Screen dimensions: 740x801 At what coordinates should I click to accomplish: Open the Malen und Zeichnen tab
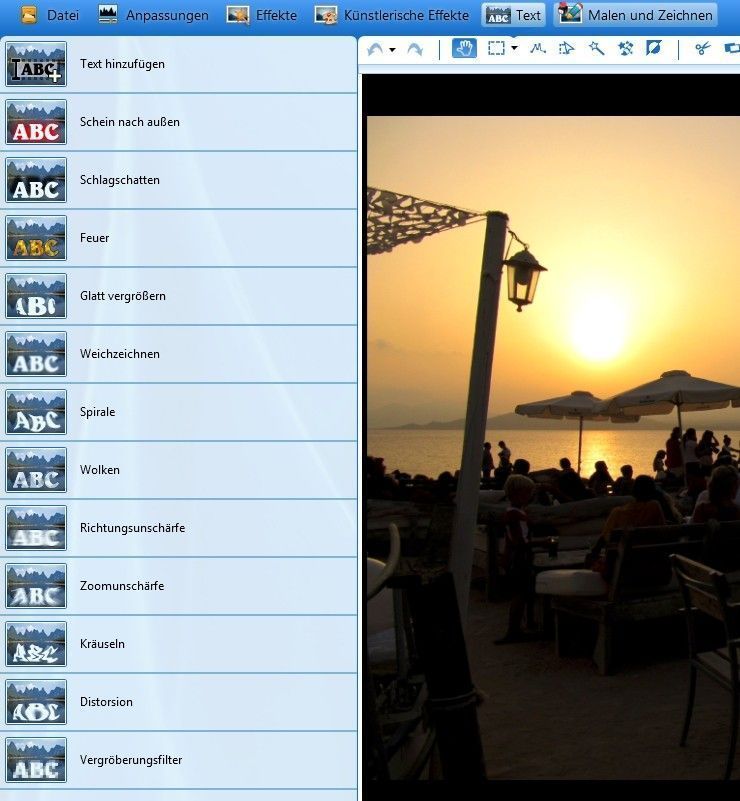point(637,15)
